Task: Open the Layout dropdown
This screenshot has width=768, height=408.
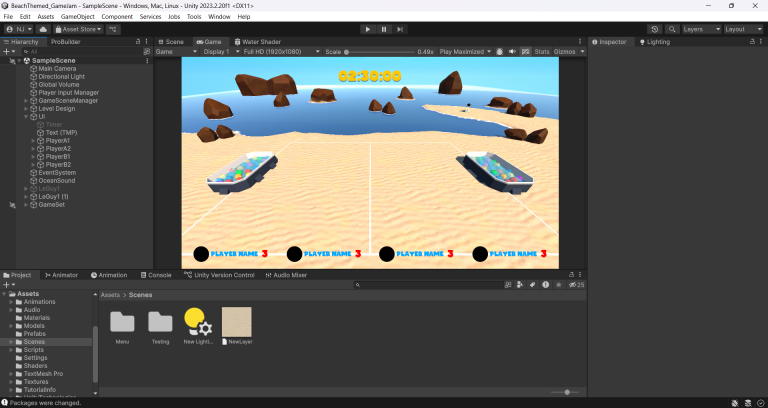Action: [744, 29]
